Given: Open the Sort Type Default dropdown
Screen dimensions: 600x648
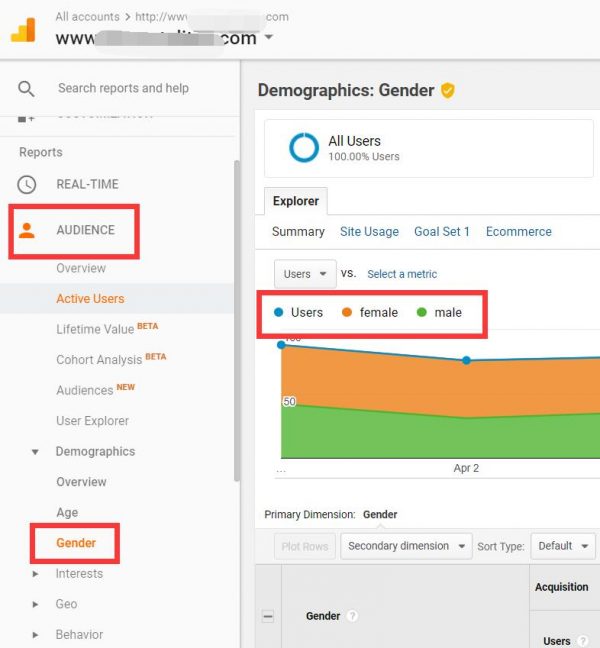Looking at the screenshot, I should coord(562,546).
